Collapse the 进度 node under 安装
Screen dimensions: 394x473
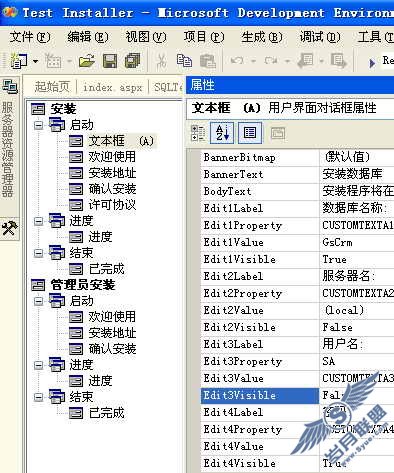pyautogui.click(x=39, y=221)
